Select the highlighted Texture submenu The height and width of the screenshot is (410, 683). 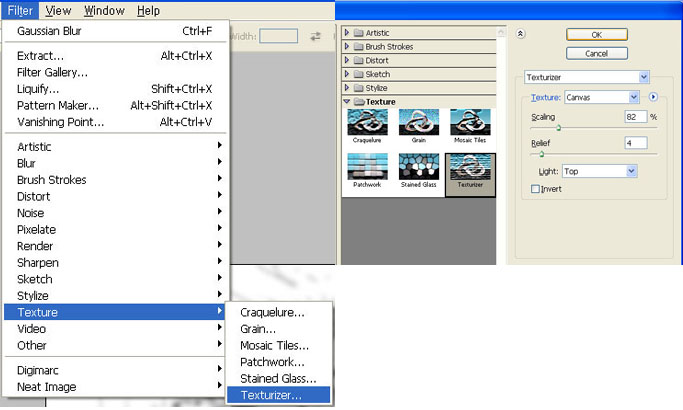[x=115, y=312]
